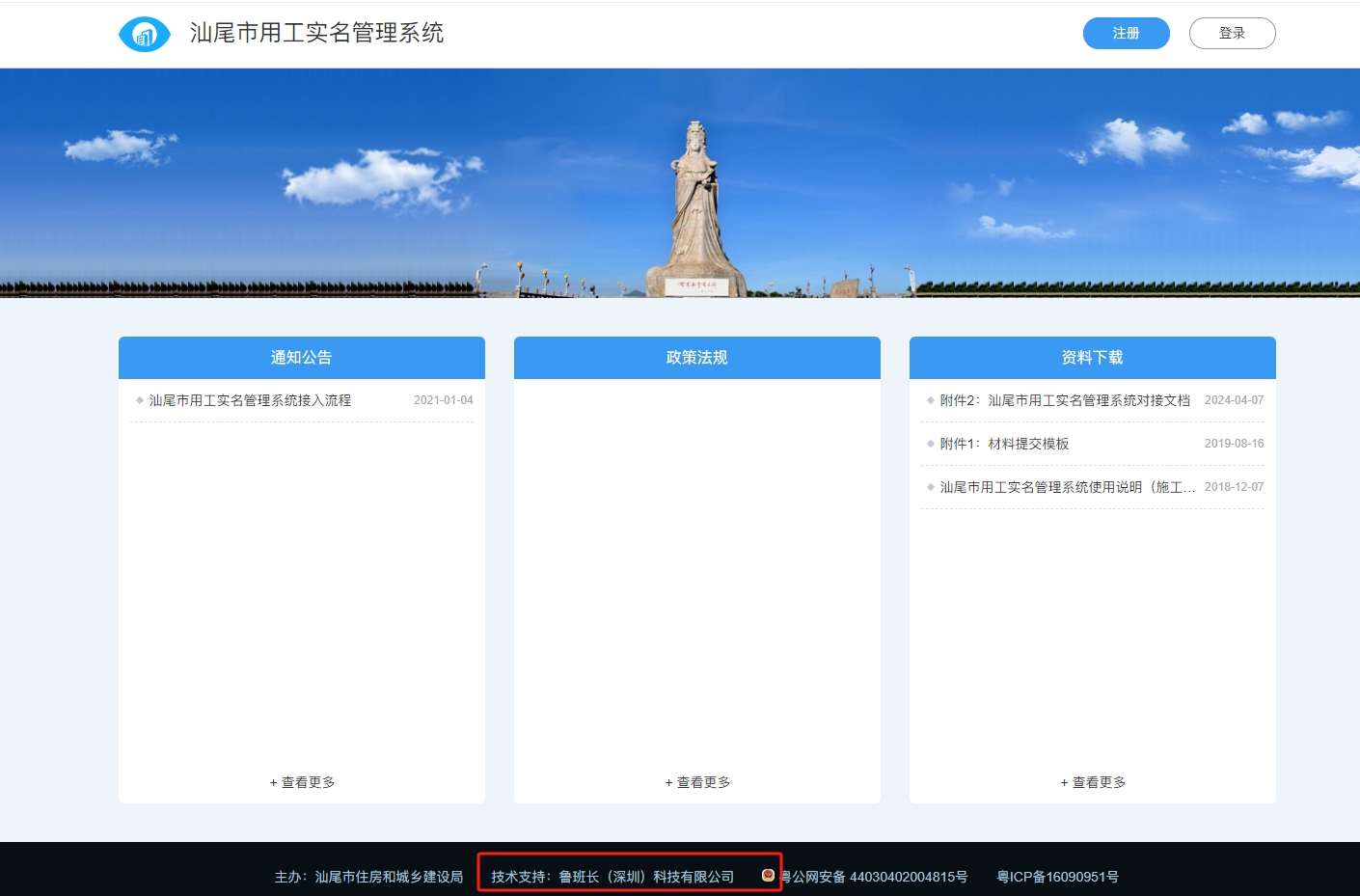Click 查看更多 under 通知公告

[301, 782]
